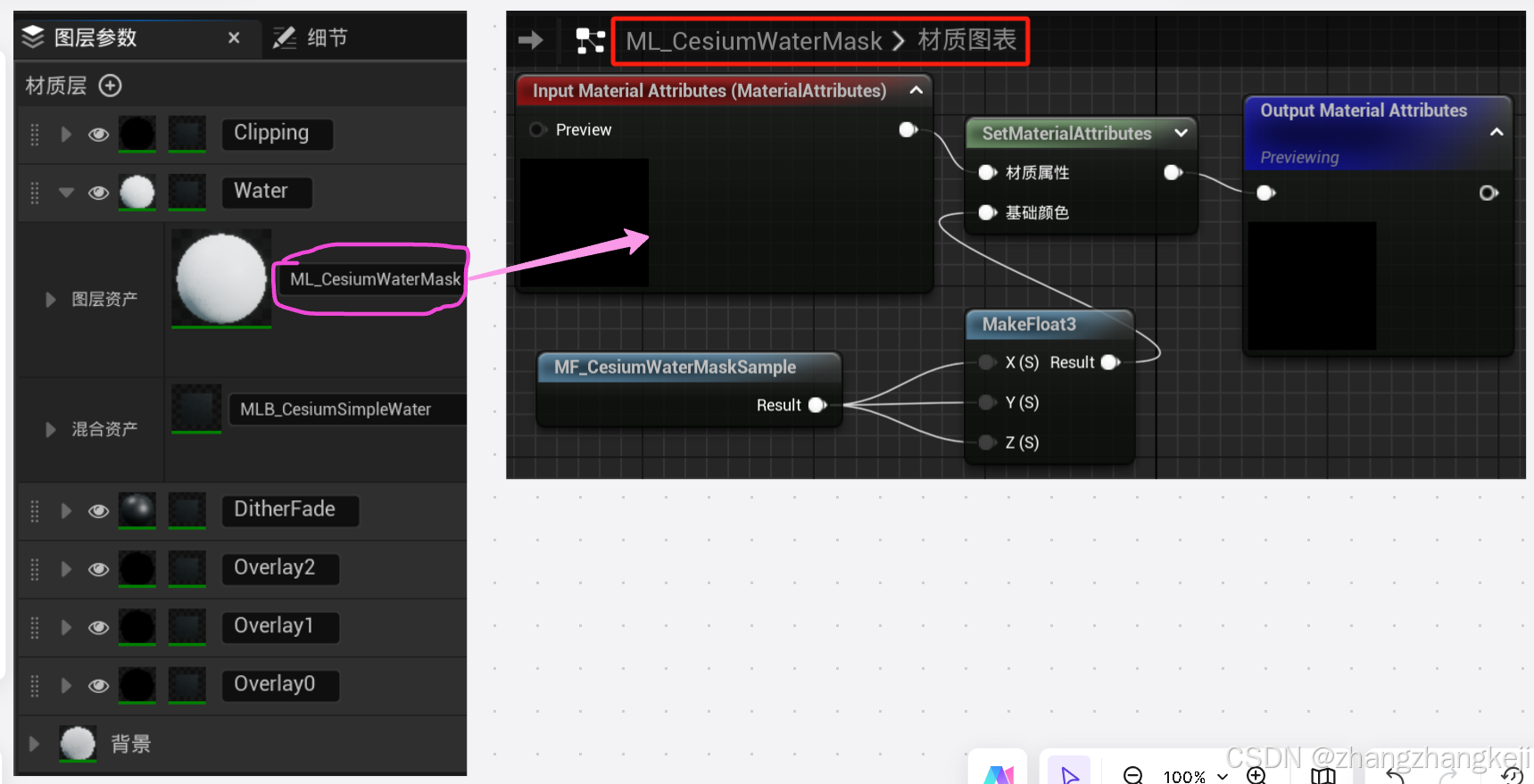Zoom in with the plus magnifier
The width and height of the screenshot is (1534, 784).
1256,775
